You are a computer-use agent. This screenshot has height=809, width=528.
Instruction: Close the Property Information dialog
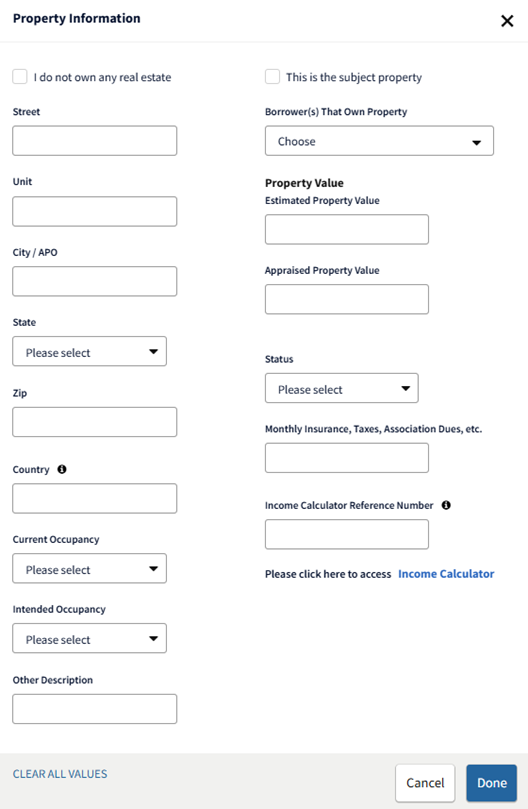pyautogui.click(x=507, y=21)
